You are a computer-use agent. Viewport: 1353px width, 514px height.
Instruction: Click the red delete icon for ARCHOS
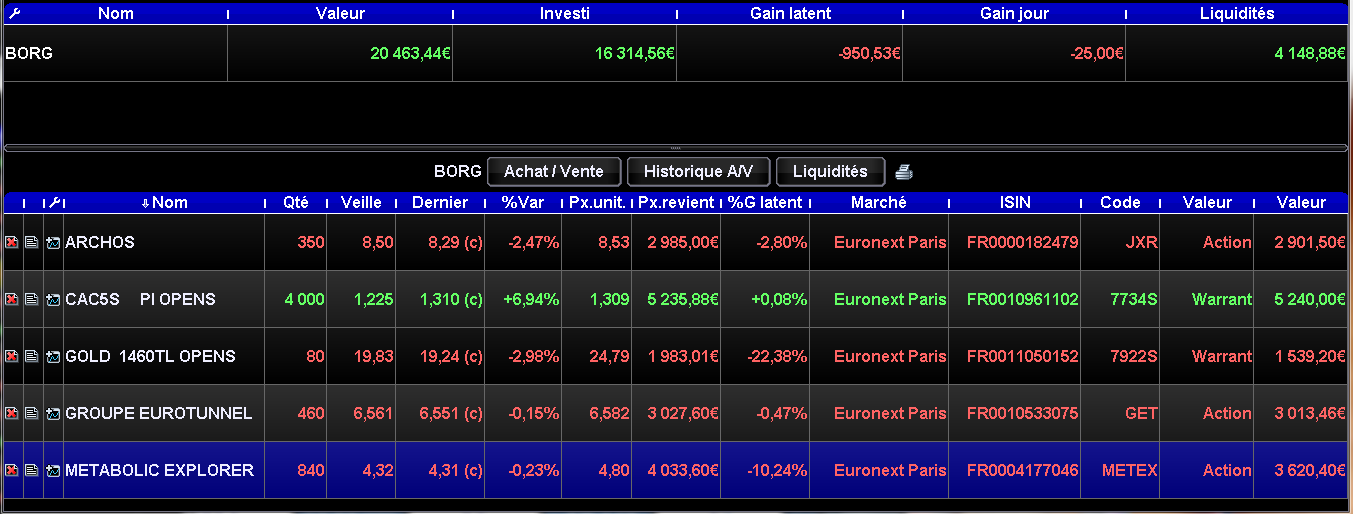coord(12,243)
